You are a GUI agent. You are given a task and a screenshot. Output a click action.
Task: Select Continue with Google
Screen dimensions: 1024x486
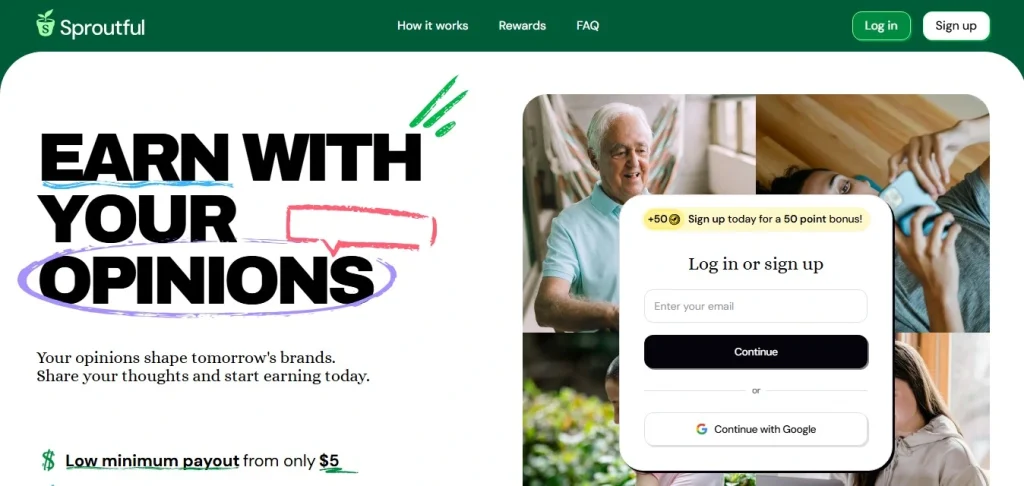[x=756, y=429]
